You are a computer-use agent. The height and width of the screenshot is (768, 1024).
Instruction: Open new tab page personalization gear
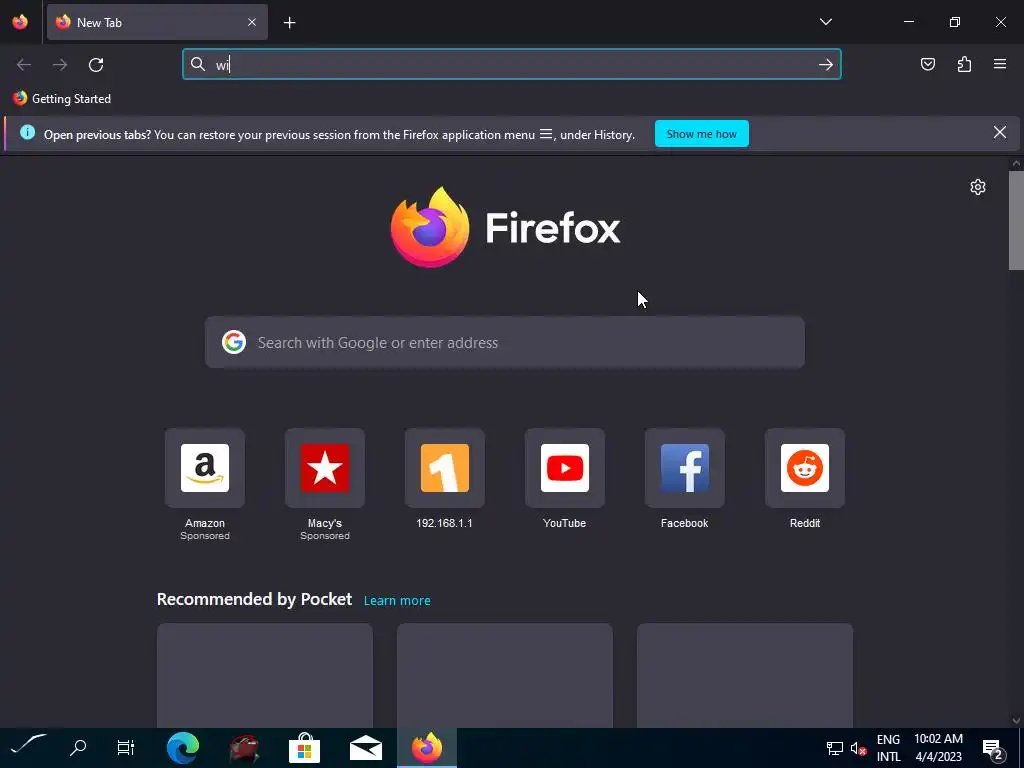978,187
